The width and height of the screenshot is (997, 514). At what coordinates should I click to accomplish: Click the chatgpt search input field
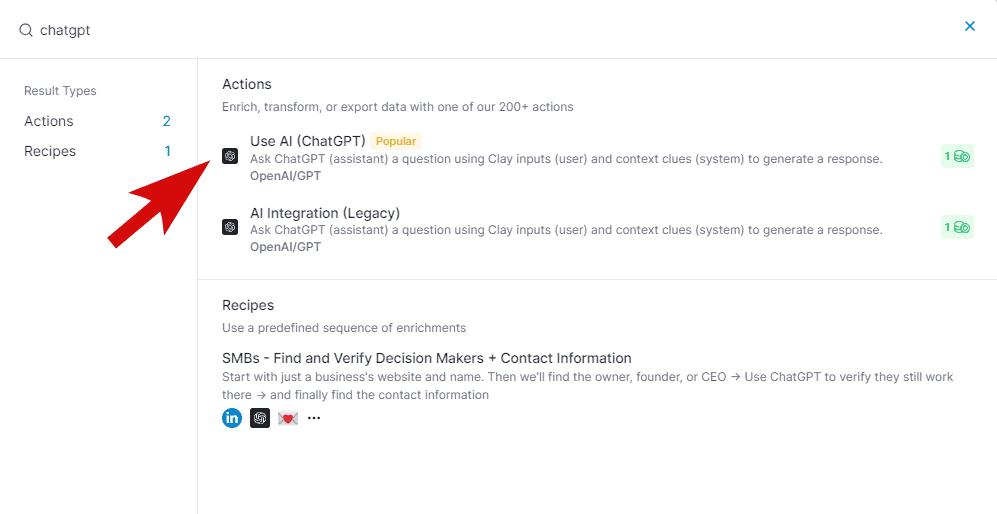[x=400, y=30]
